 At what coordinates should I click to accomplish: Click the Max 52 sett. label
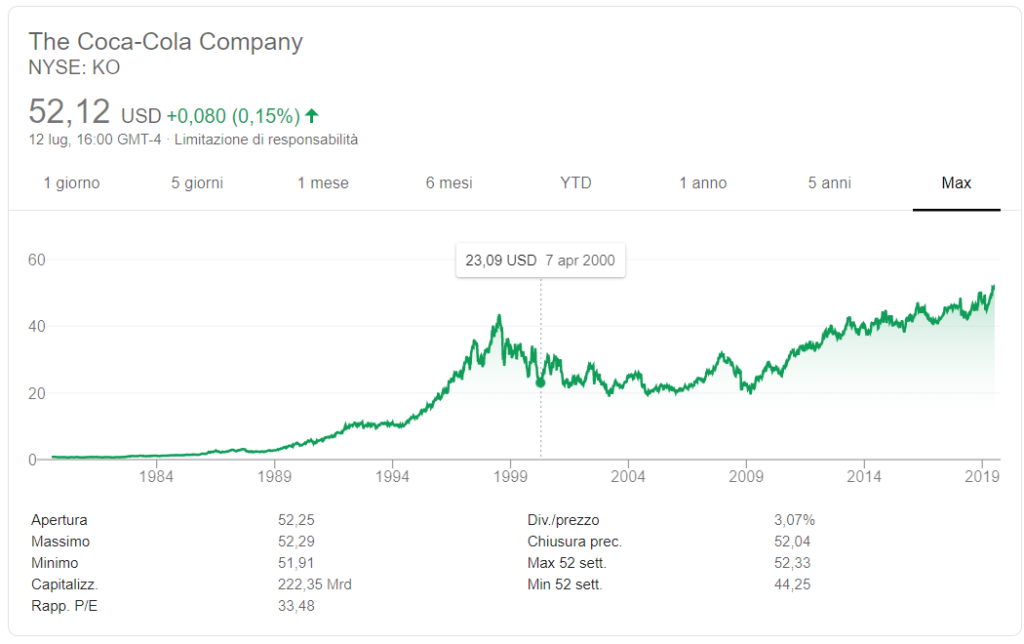[x=567, y=563]
